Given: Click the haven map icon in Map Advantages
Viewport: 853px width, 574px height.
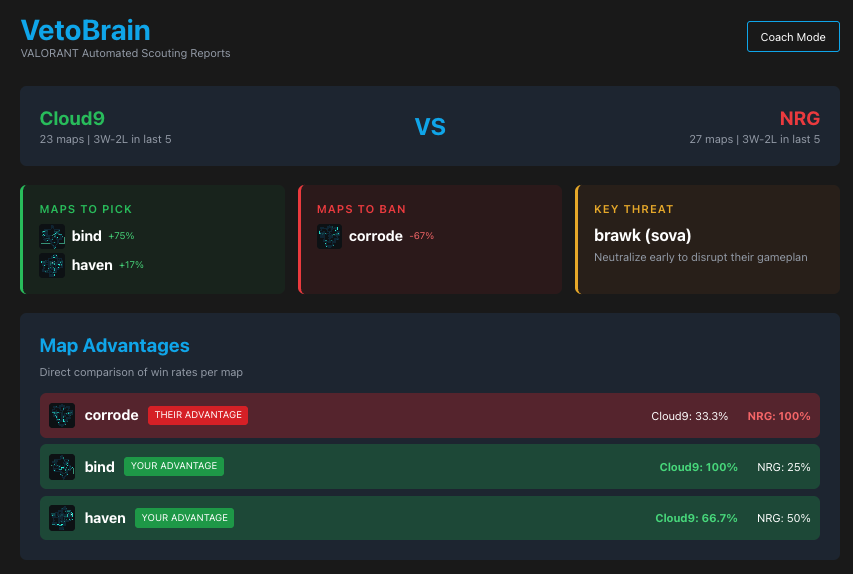Looking at the screenshot, I should [x=62, y=518].
